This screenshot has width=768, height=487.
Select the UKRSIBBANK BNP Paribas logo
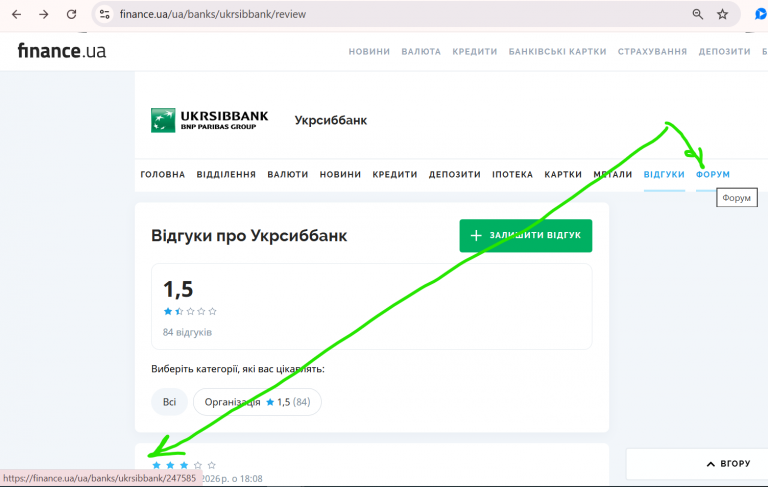(210, 121)
